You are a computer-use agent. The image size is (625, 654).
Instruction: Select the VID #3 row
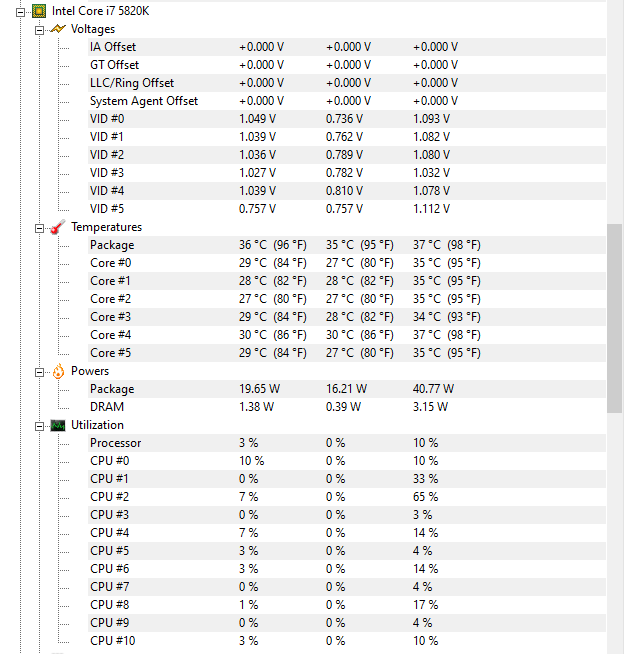pos(107,173)
